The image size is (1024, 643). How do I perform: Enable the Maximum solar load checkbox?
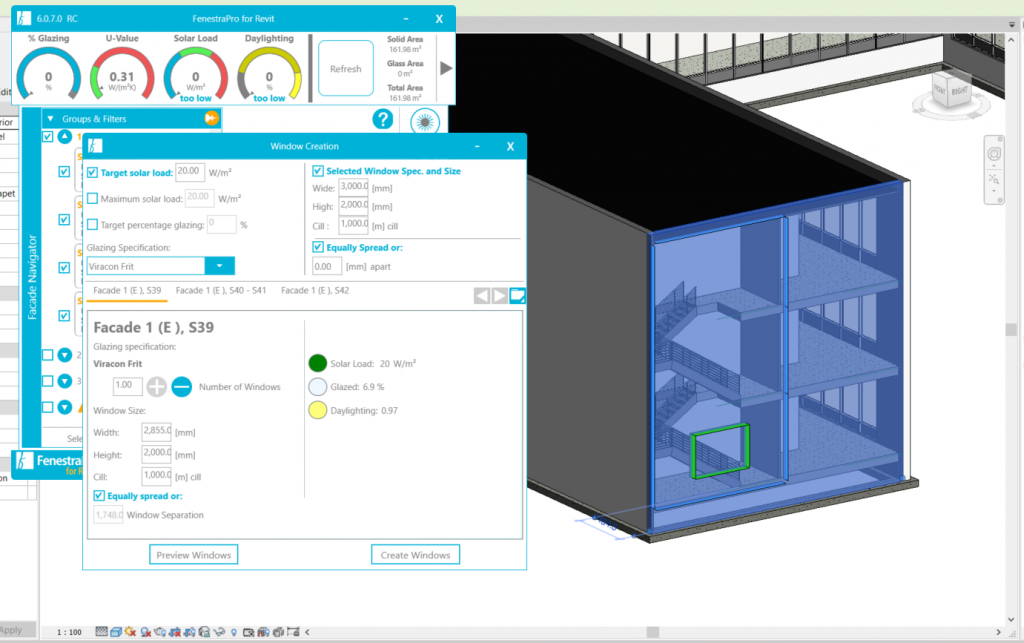pos(92,198)
